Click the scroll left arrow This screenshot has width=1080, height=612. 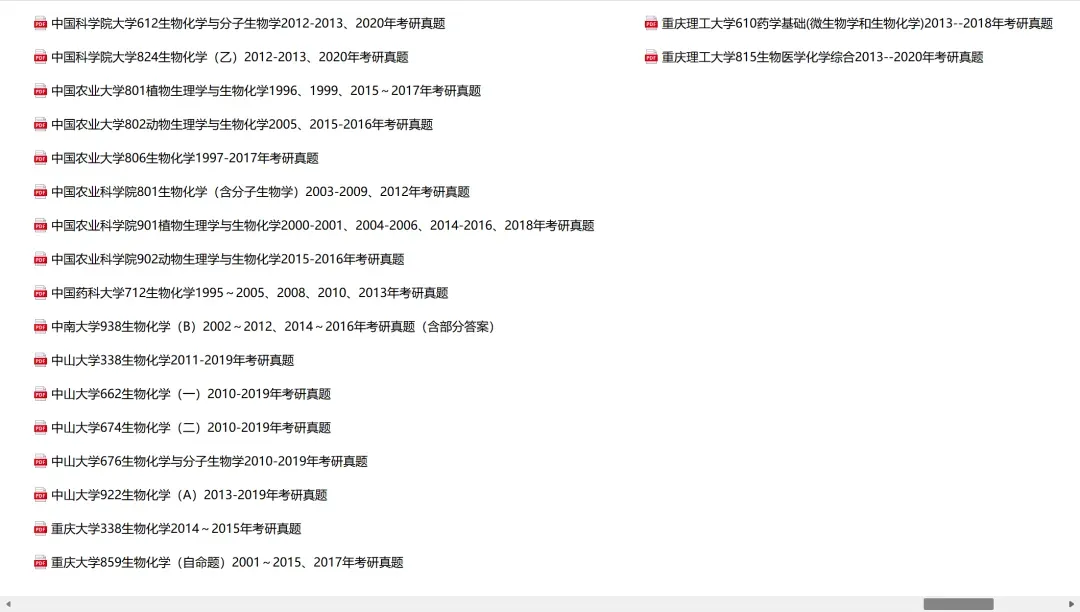8,604
